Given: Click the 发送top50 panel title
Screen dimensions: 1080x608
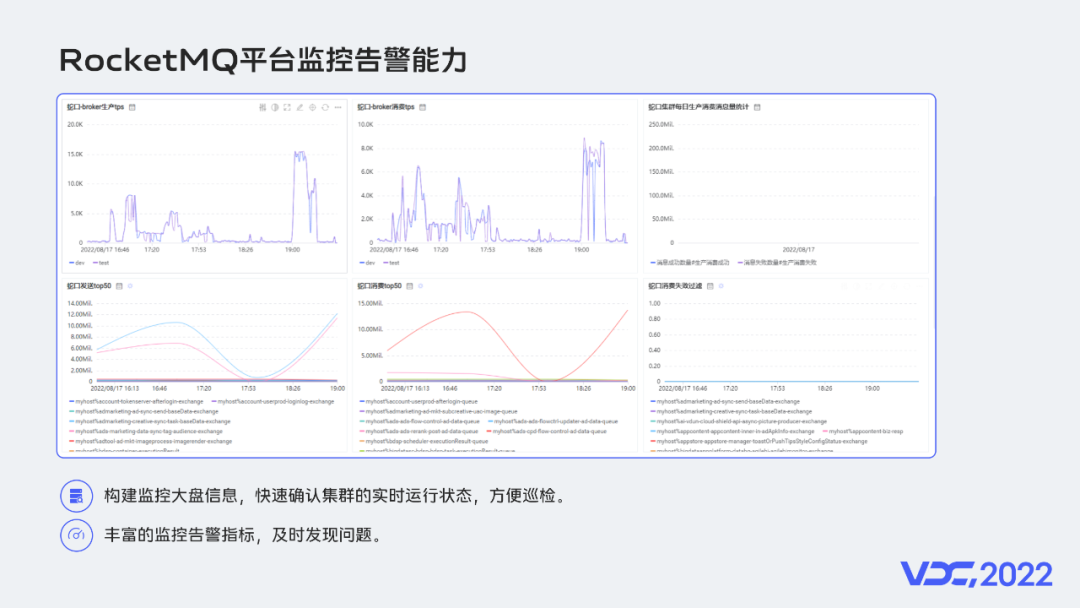Looking at the screenshot, I should coord(89,286).
